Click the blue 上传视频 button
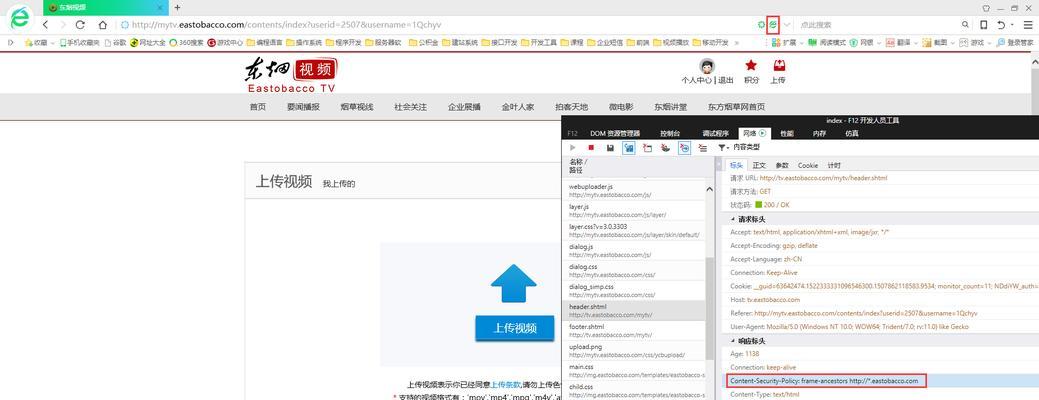The width and height of the screenshot is (1039, 400). [x=514, y=328]
